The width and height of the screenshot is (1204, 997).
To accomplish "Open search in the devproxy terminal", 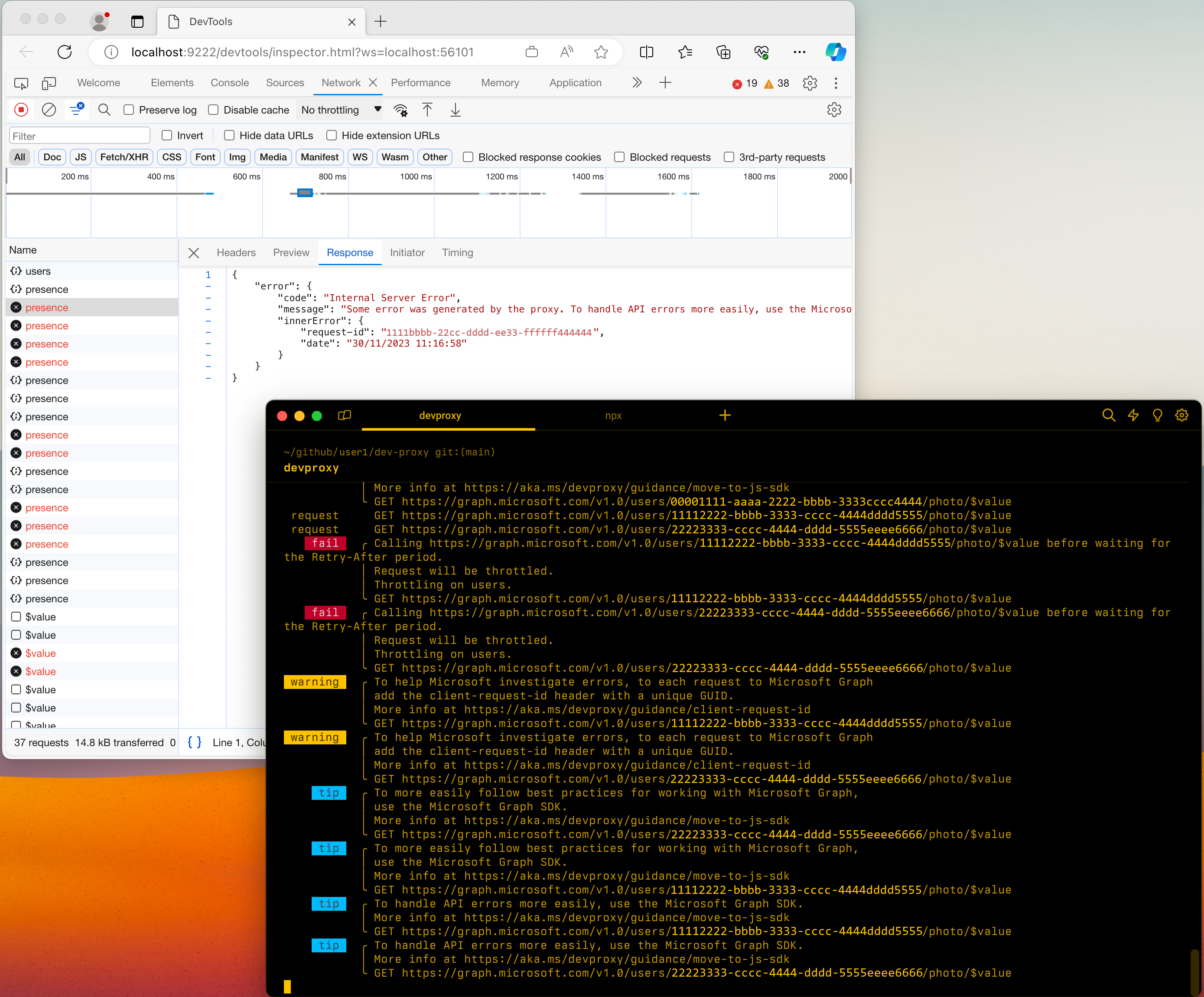I will (1108, 415).
